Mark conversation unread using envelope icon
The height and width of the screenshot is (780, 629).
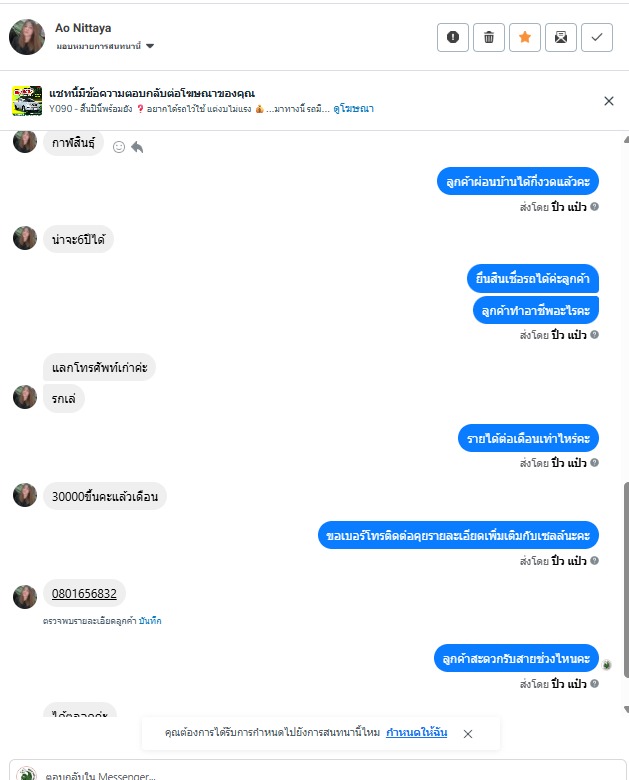(x=561, y=37)
